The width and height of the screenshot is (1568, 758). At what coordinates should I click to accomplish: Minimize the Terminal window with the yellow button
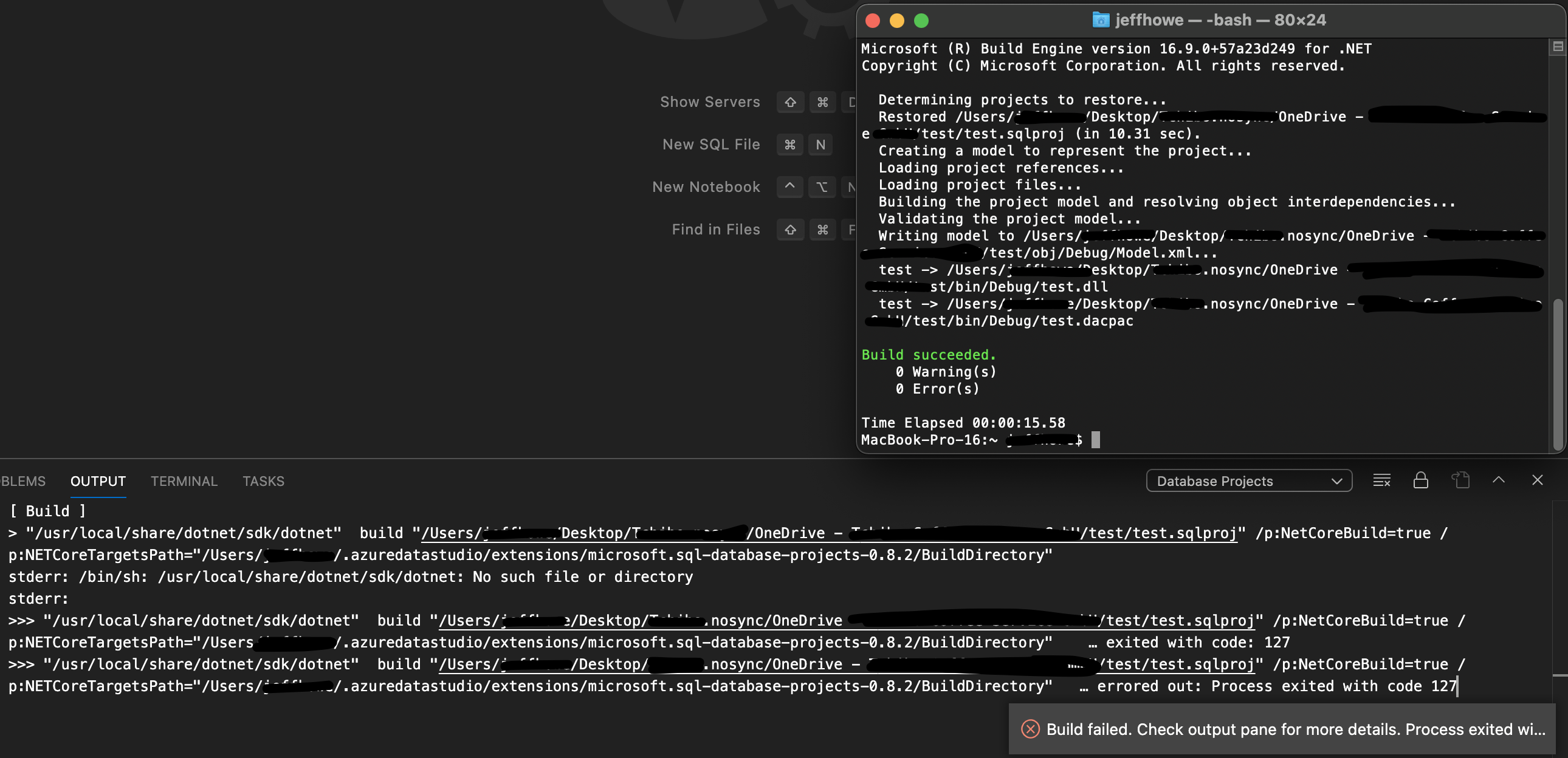coord(896,21)
